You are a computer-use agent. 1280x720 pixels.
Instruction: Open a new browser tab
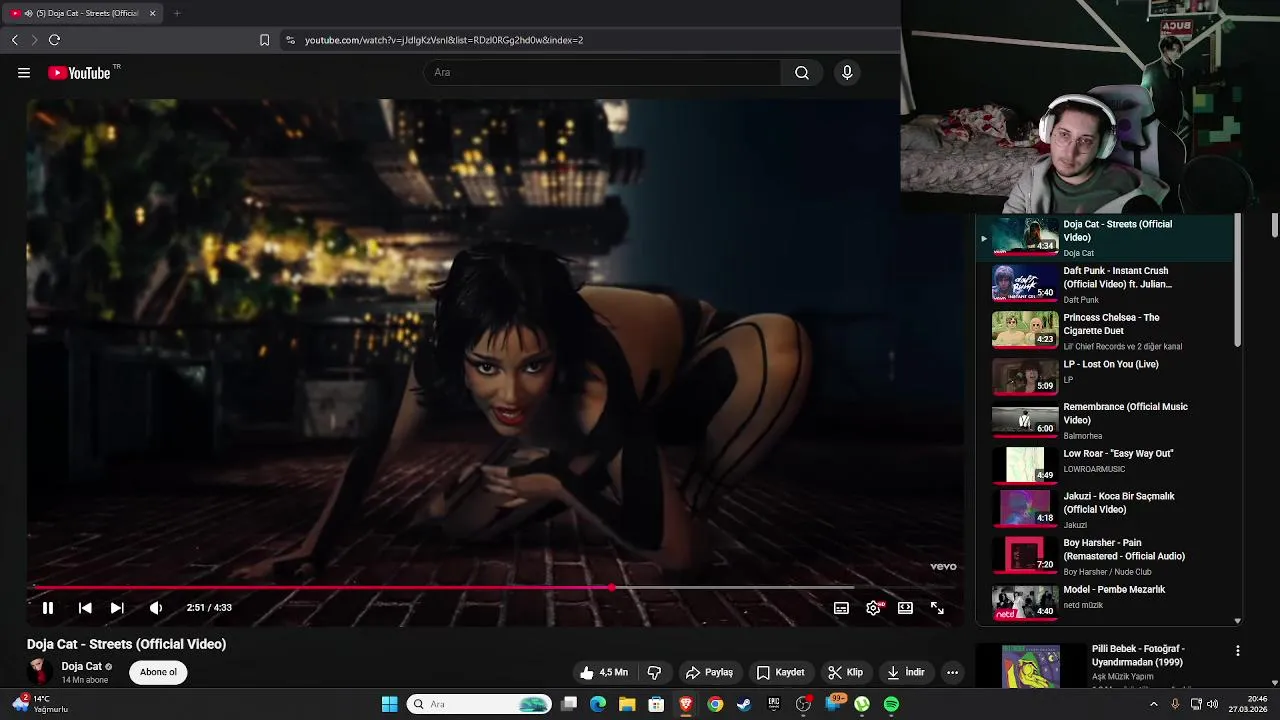(x=177, y=13)
